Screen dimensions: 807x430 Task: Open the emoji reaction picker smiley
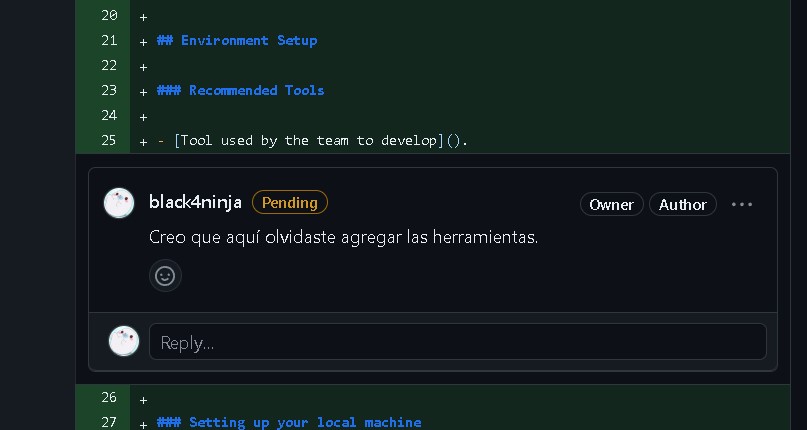[x=165, y=275]
